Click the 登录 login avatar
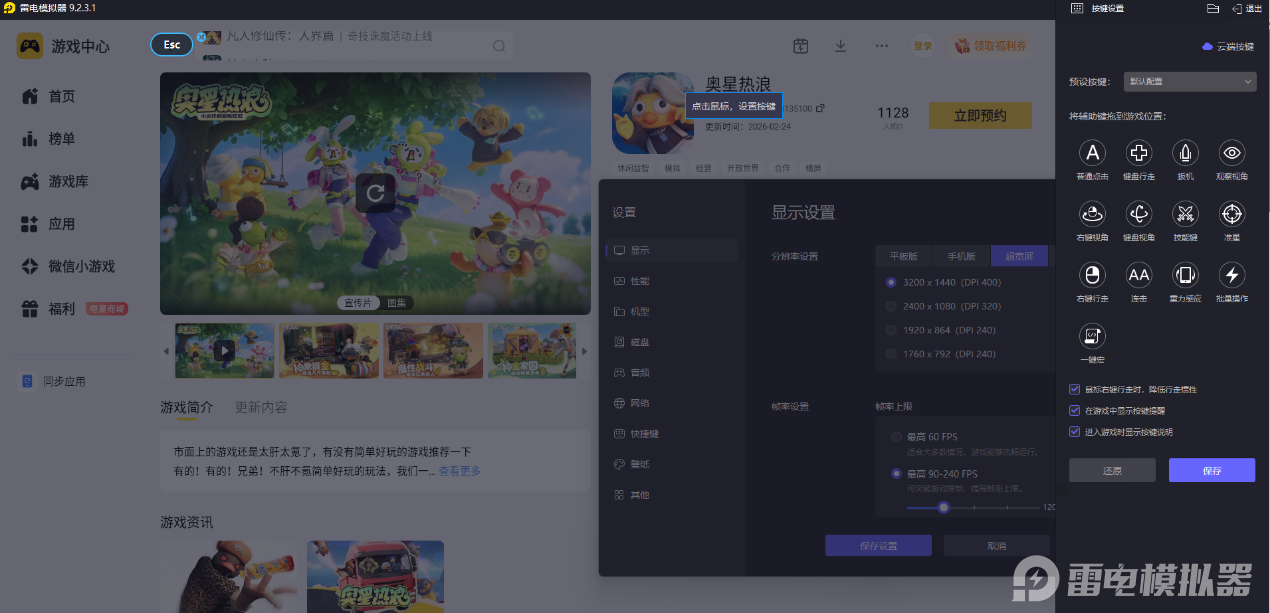The width and height of the screenshot is (1270, 613). pyautogui.click(x=922, y=46)
